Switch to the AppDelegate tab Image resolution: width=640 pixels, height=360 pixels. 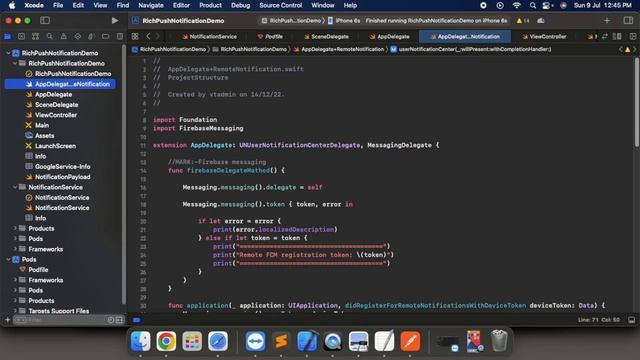coord(389,36)
